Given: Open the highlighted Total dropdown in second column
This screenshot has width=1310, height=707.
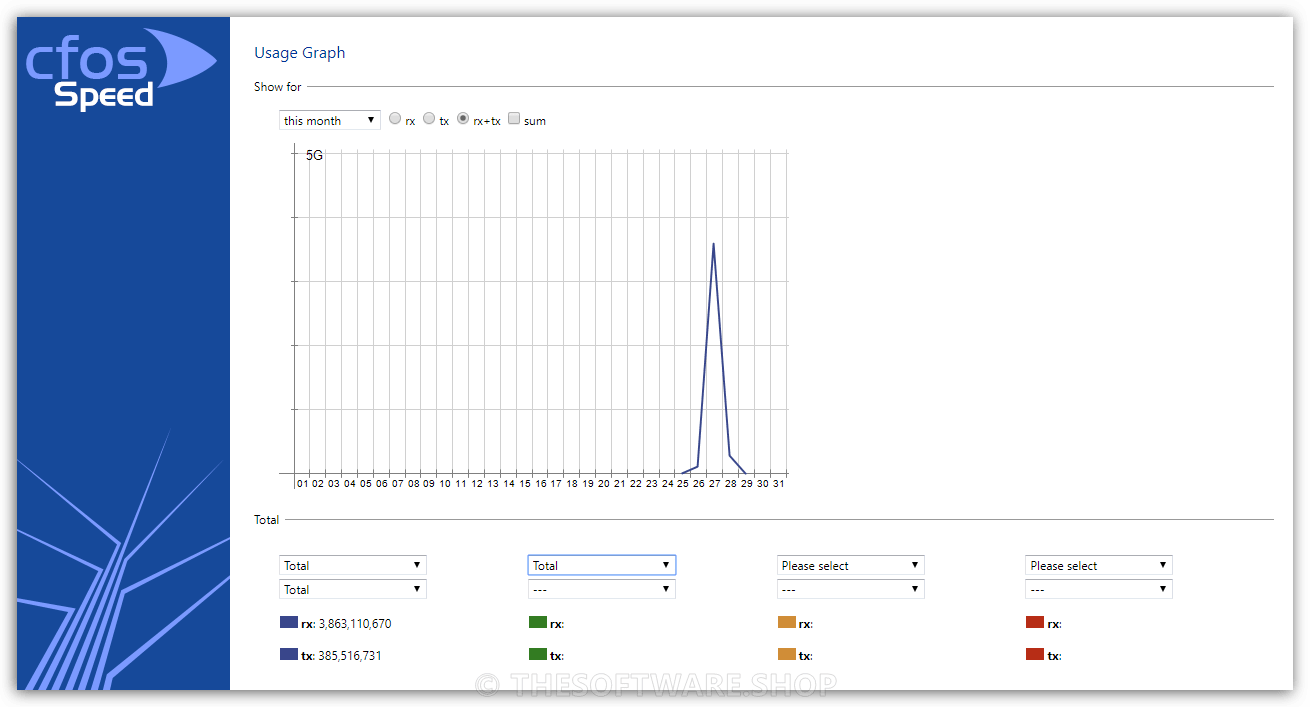Looking at the screenshot, I should pos(601,565).
